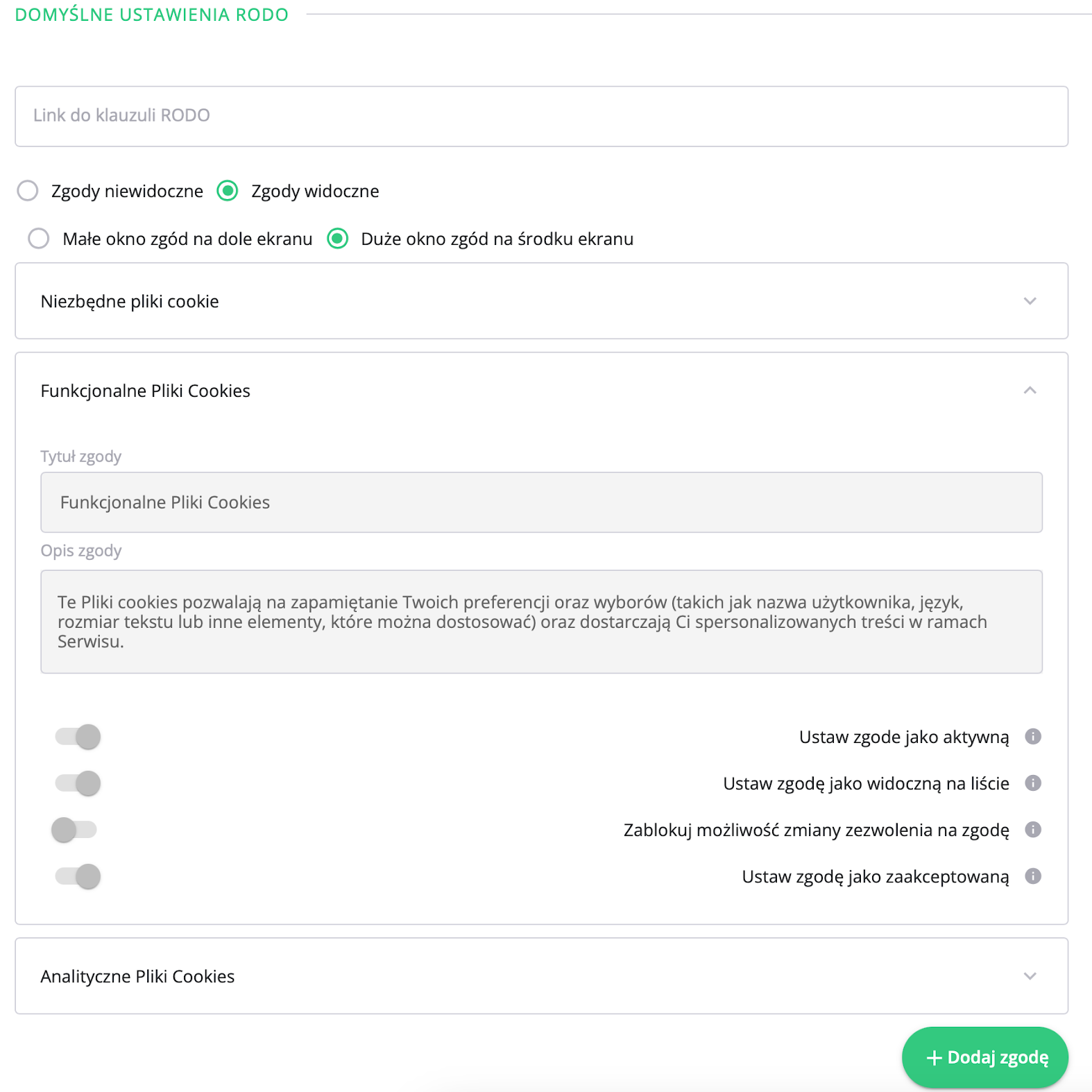This screenshot has height=1092, width=1092.
Task: Choose 'Duże okno zgód na środku ekranu'
Action: pos(338,238)
